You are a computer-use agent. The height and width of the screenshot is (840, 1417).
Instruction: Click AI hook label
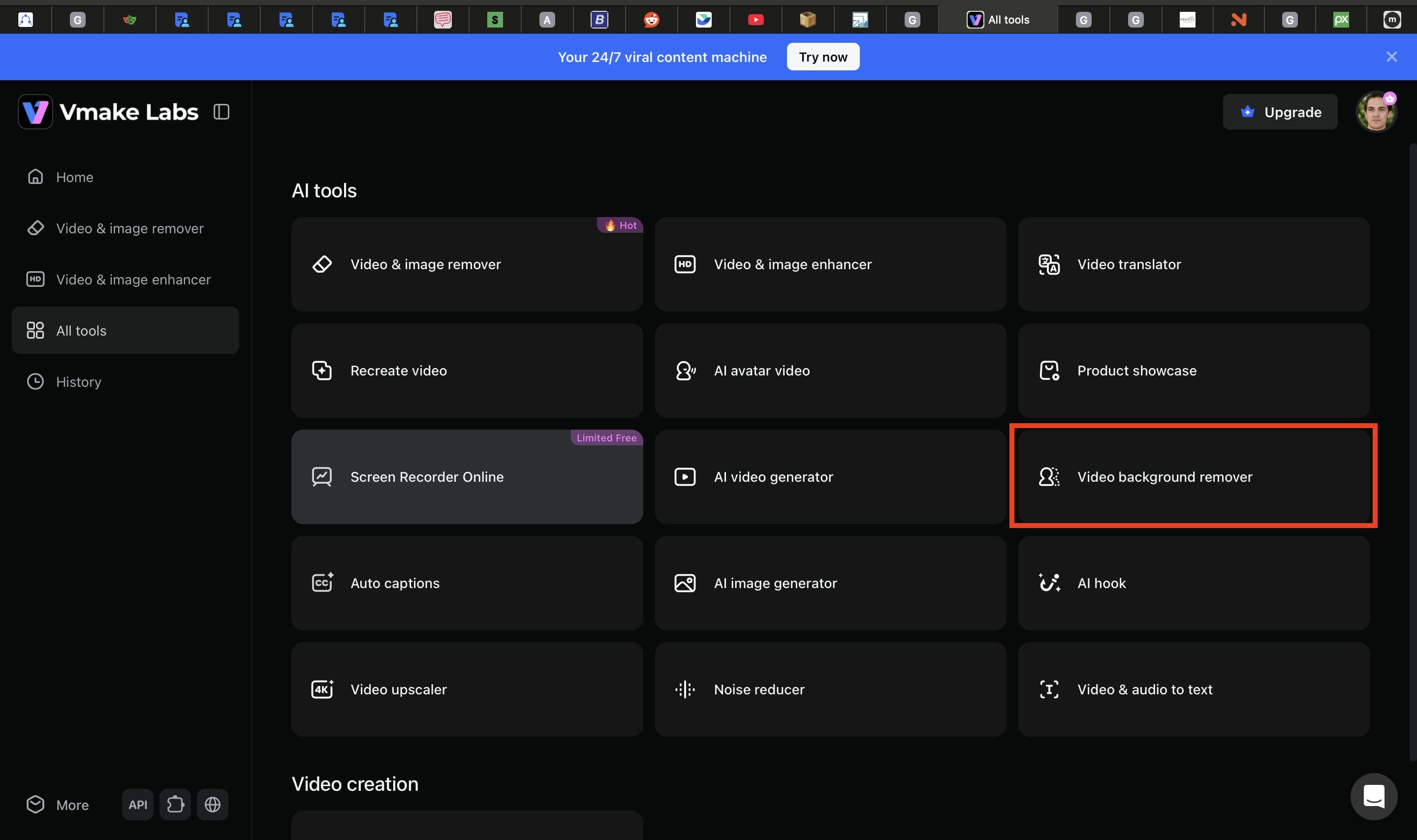click(1102, 583)
